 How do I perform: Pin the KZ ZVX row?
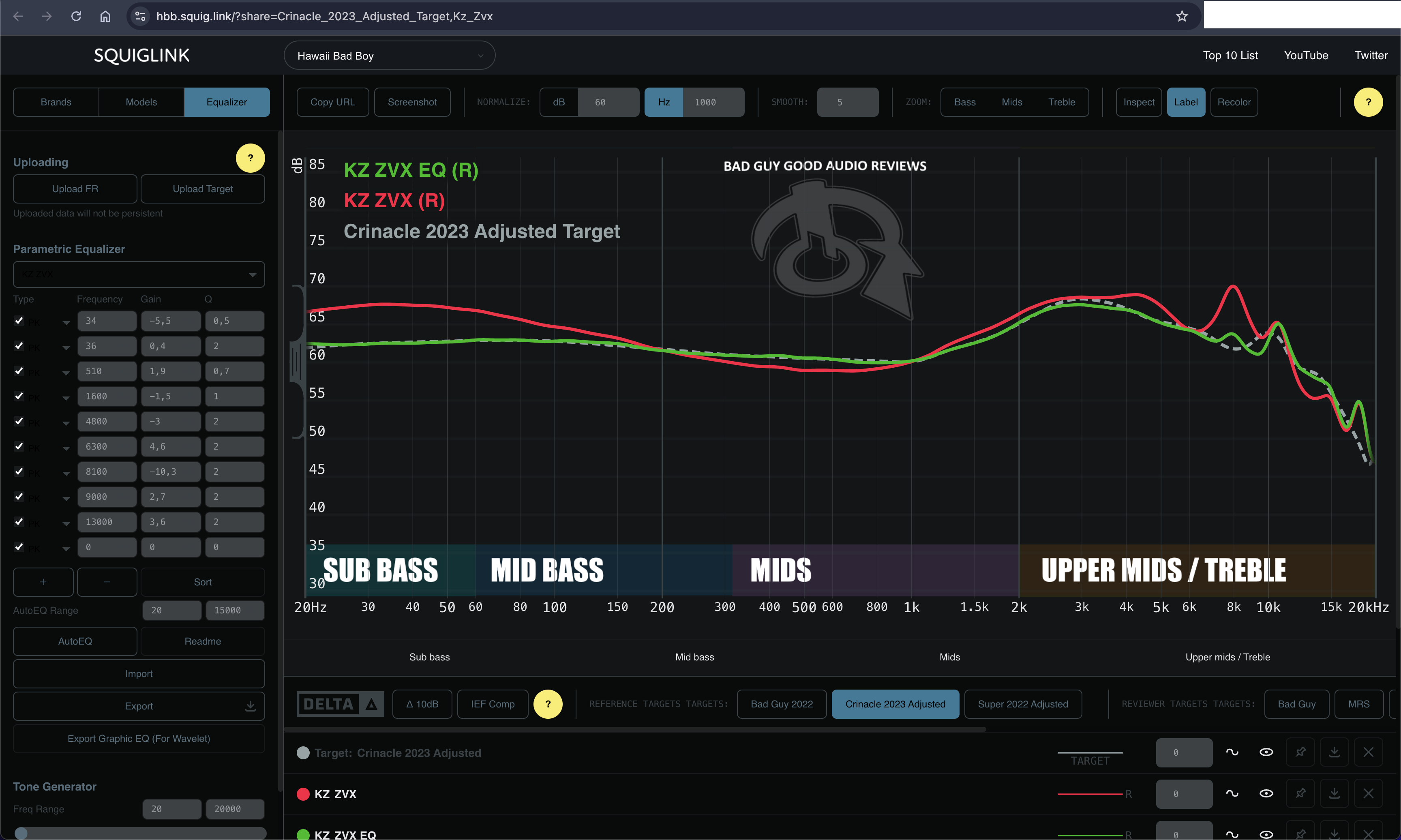[1300, 794]
